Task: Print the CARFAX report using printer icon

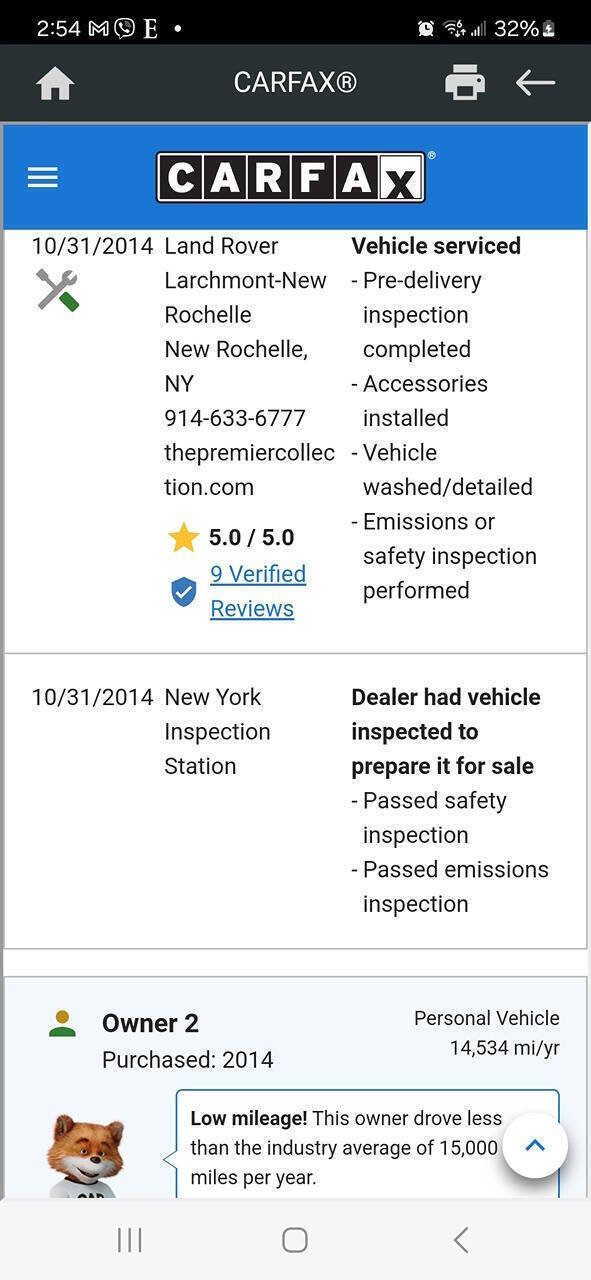Action: [465, 83]
